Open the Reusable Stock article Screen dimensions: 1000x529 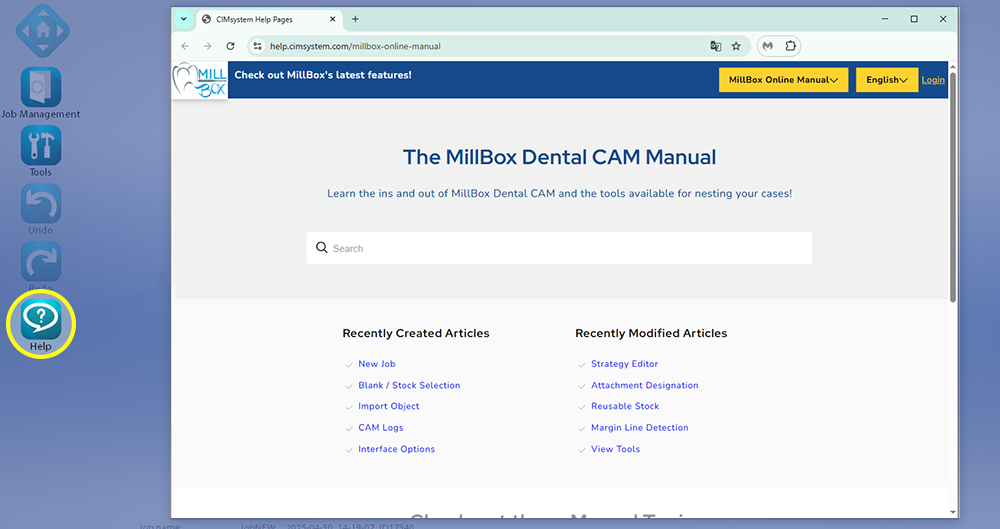point(624,406)
